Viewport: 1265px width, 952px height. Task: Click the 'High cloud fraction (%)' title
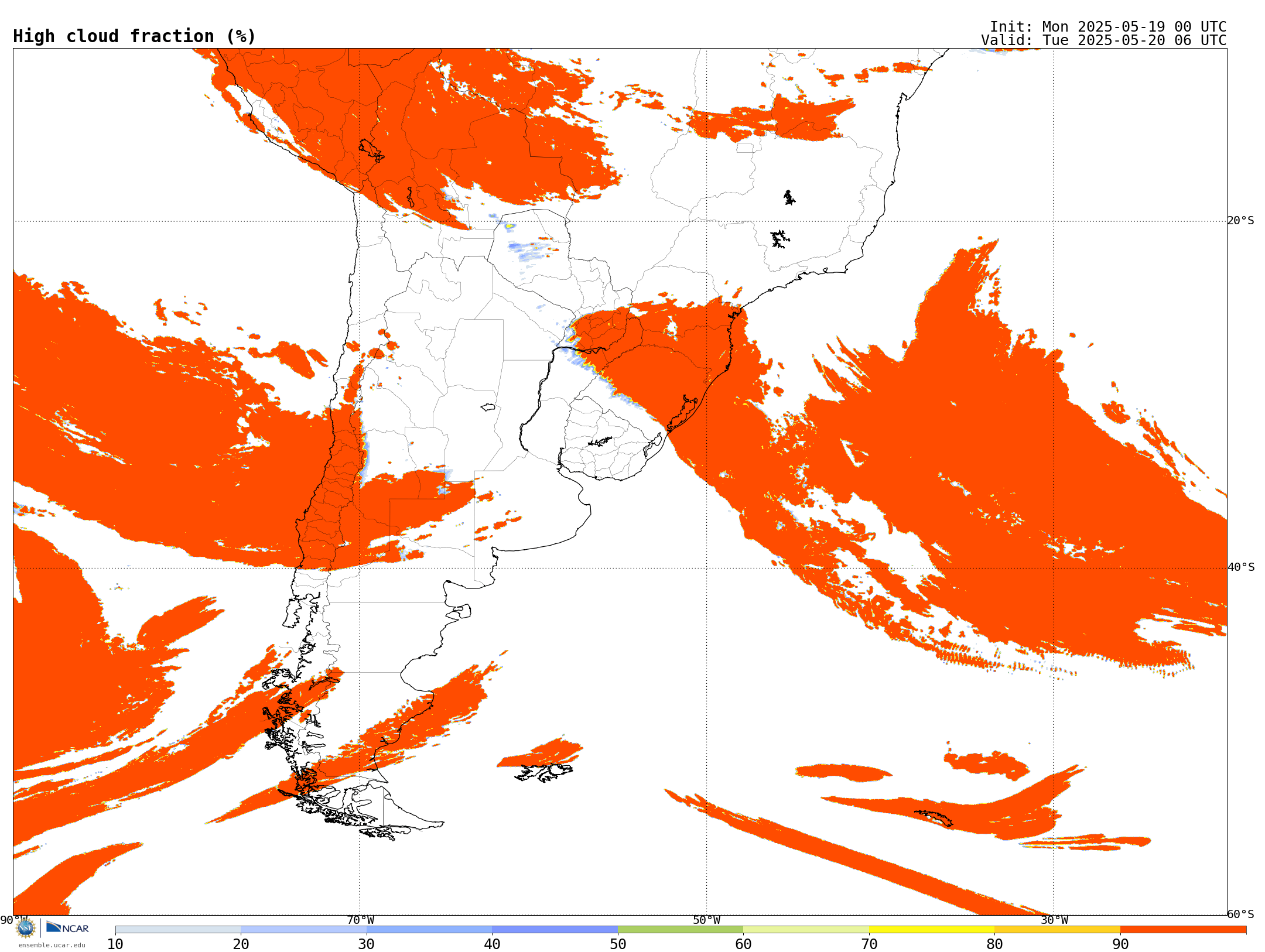click(x=134, y=36)
